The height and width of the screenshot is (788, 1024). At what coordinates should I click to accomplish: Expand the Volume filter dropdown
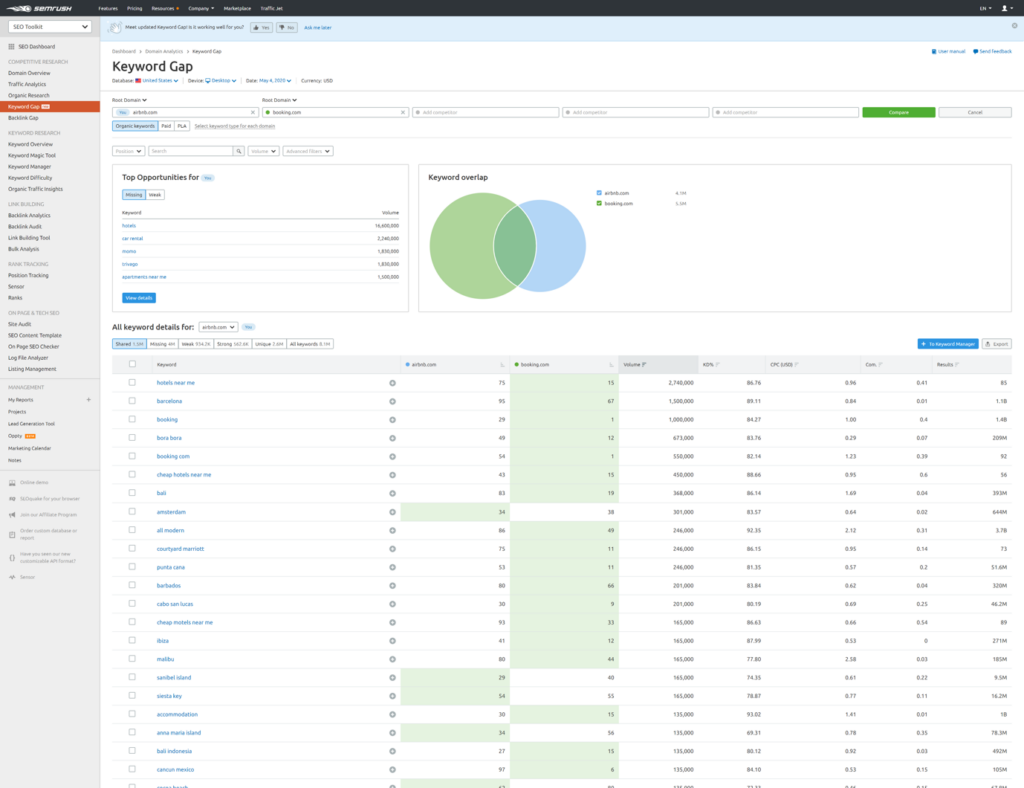pos(263,151)
